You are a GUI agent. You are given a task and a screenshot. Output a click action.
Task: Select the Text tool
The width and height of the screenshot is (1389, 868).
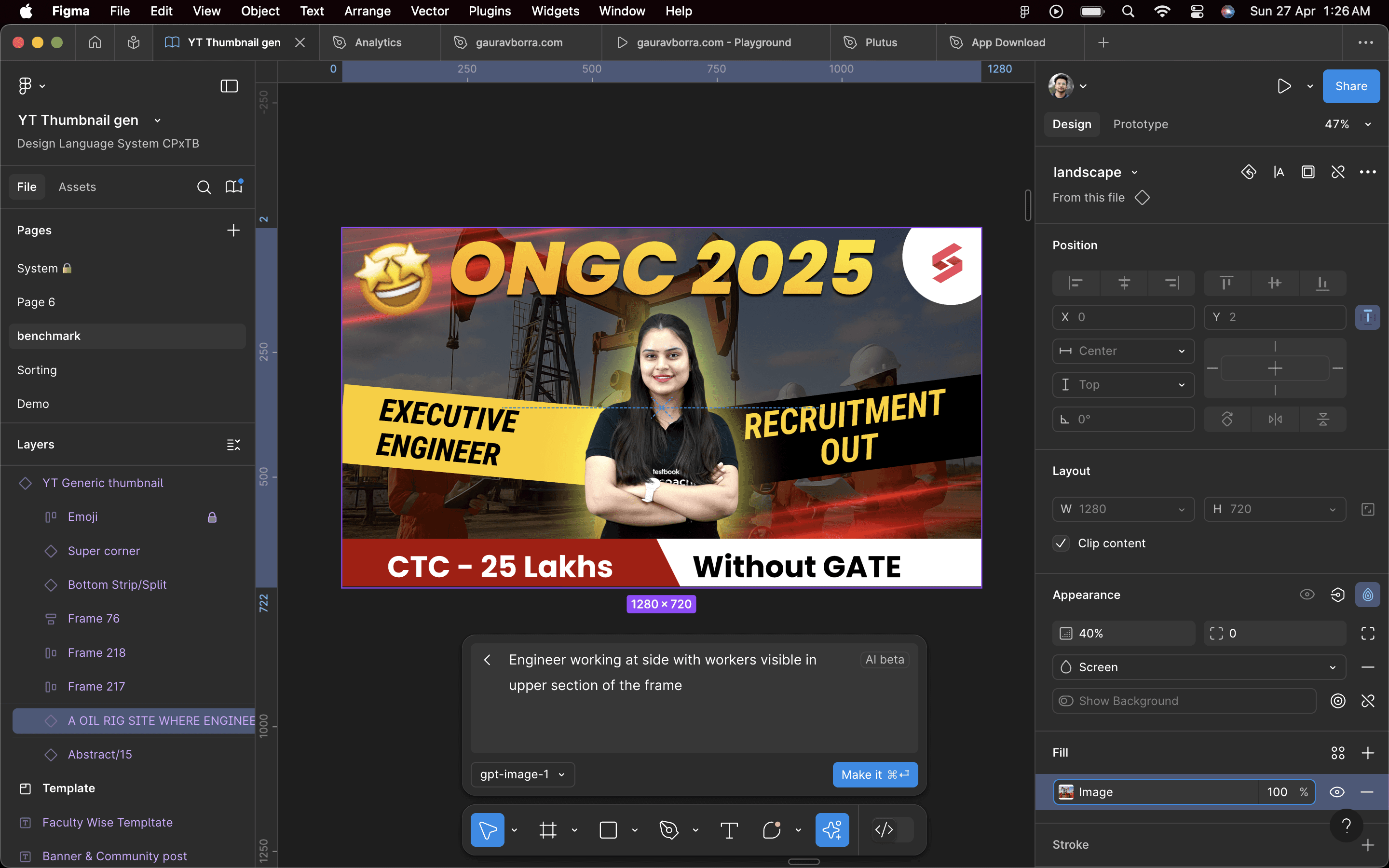729,830
